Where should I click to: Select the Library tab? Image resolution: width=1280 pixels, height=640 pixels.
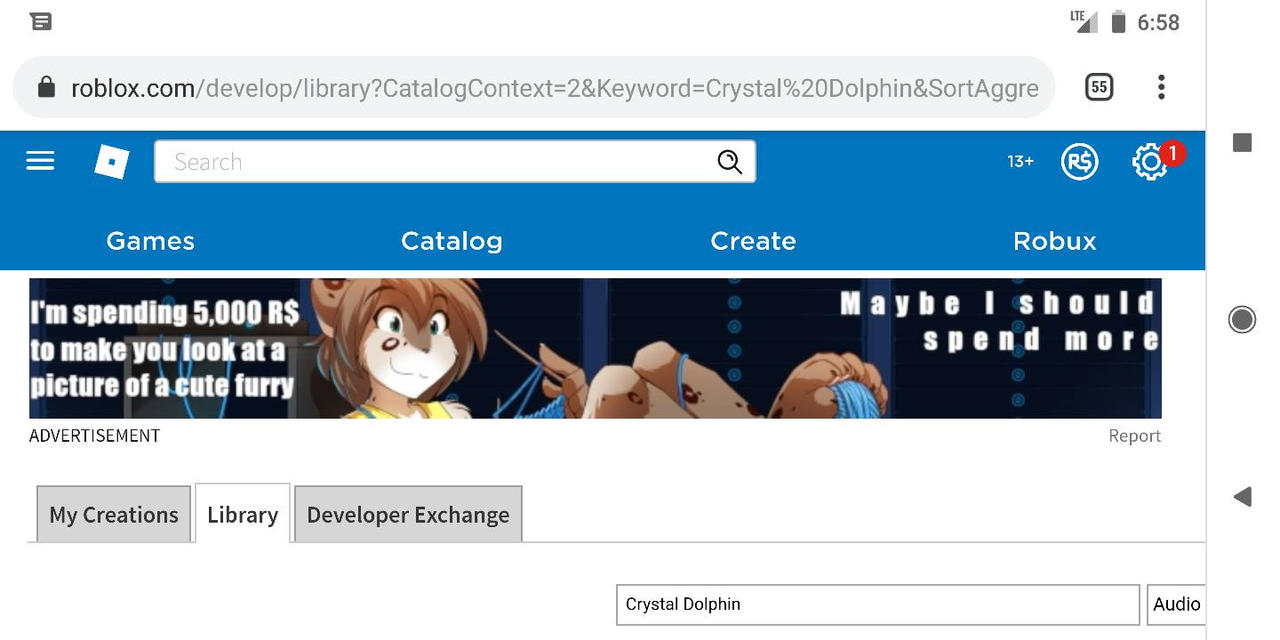(x=243, y=514)
